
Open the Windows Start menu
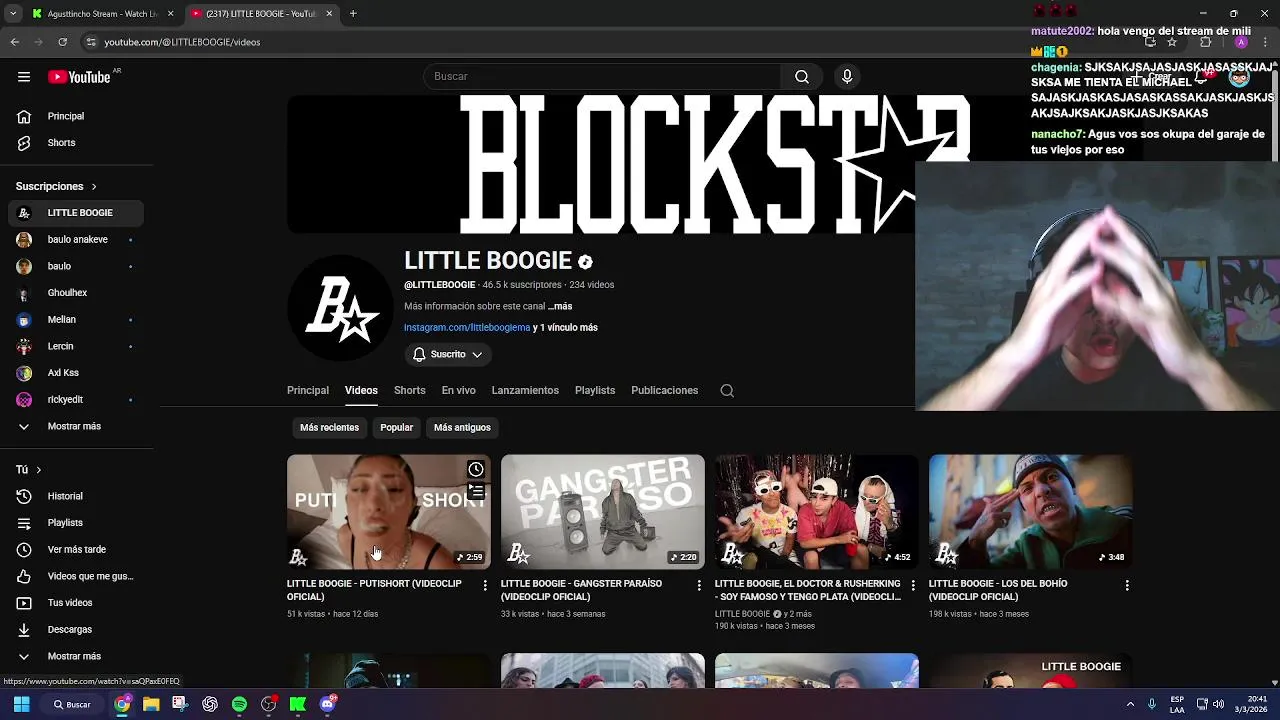click(x=21, y=704)
